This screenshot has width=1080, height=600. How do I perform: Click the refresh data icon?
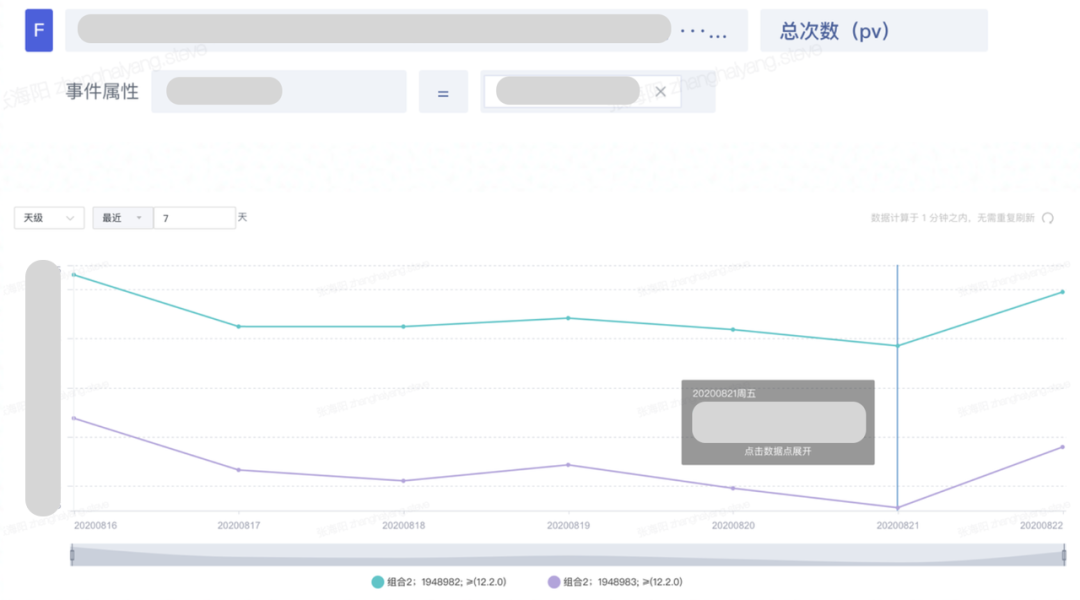(1048, 218)
